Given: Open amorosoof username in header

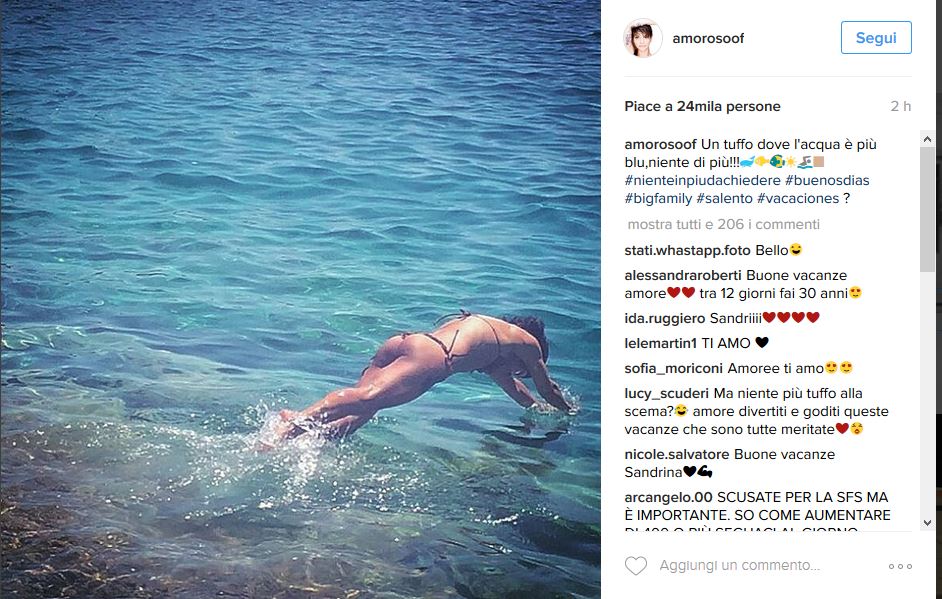Looking at the screenshot, I should coord(708,38).
